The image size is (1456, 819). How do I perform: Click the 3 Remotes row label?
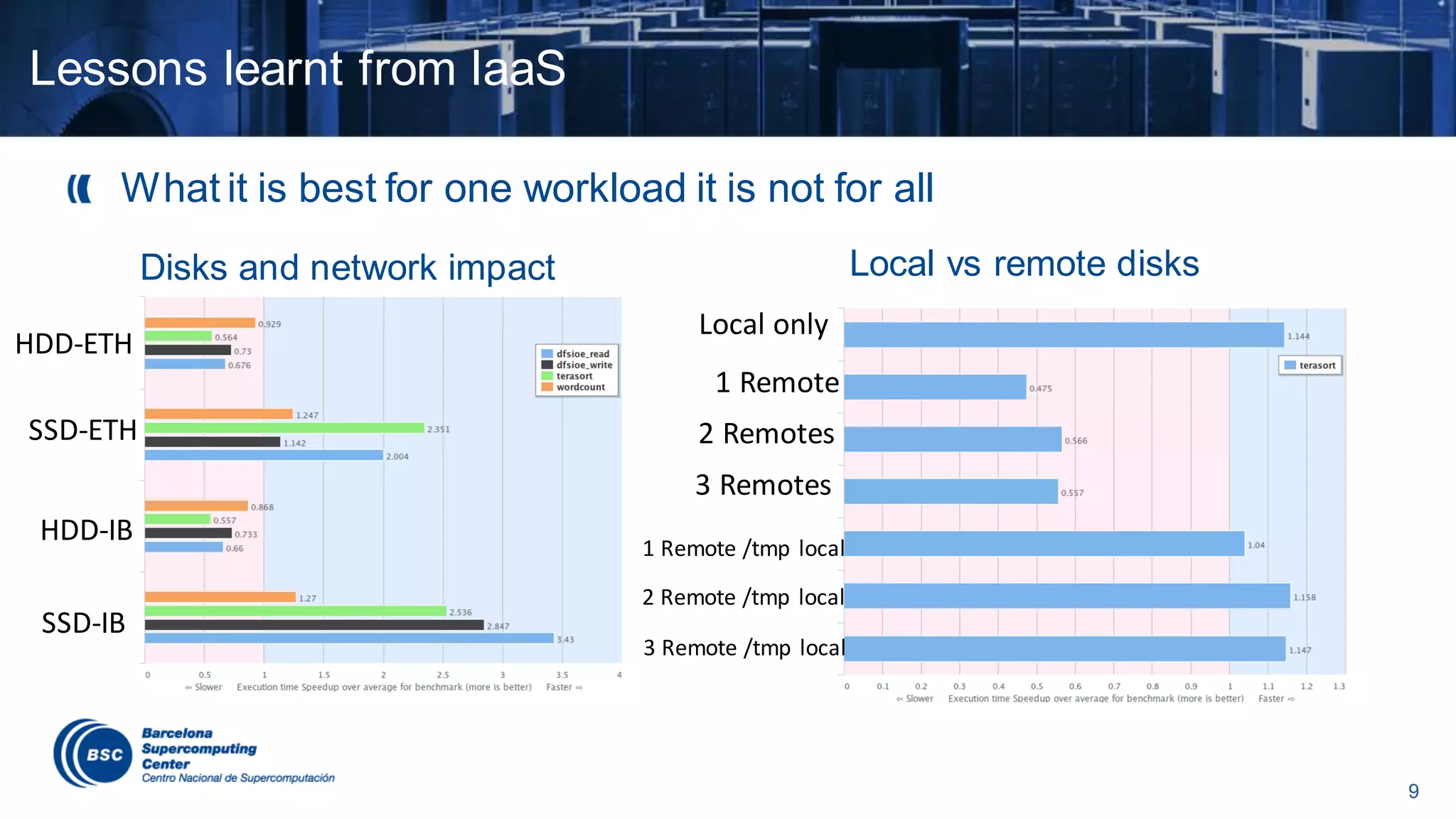click(x=763, y=486)
